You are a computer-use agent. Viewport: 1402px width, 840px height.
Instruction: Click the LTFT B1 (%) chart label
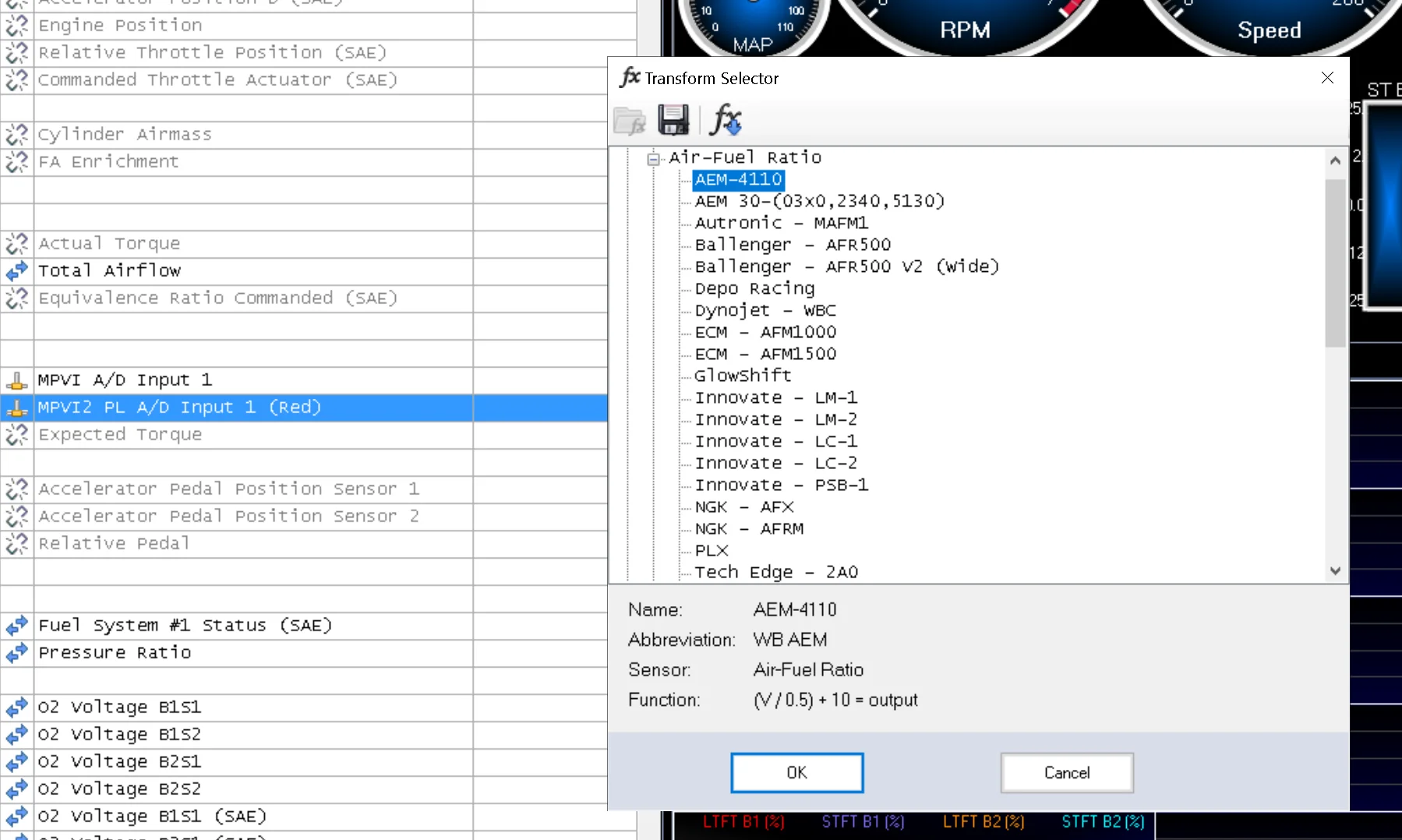[743, 821]
